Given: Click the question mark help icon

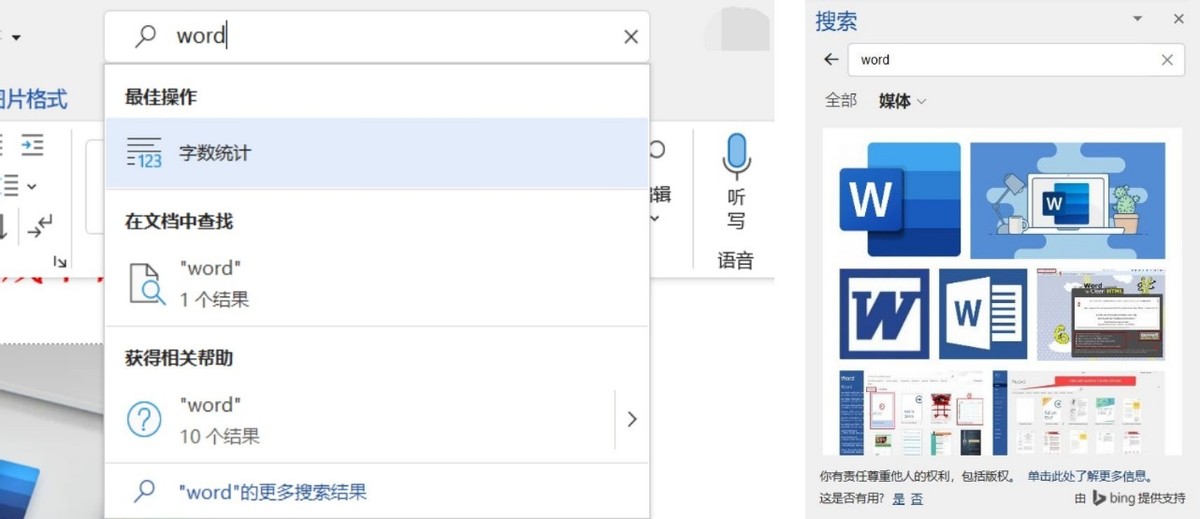Looking at the screenshot, I should point(145,419).
